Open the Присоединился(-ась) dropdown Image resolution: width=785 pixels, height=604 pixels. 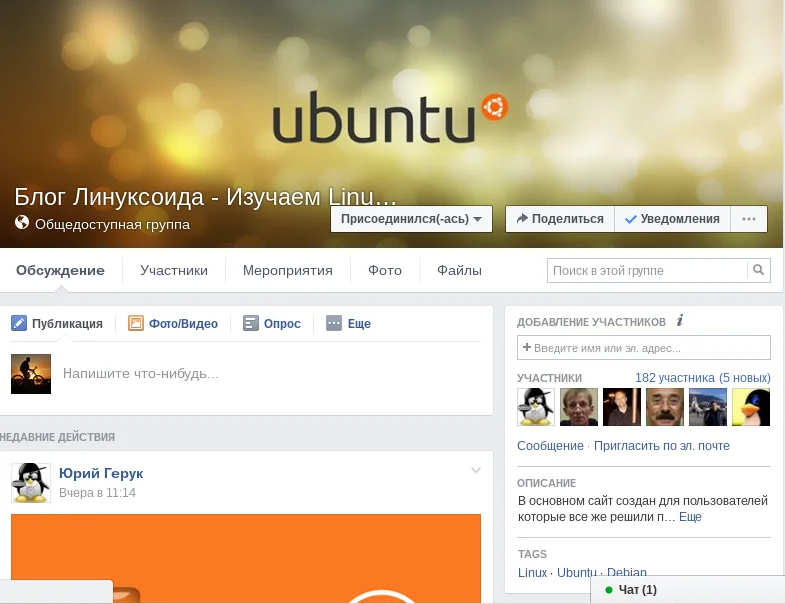pos(411,219)
